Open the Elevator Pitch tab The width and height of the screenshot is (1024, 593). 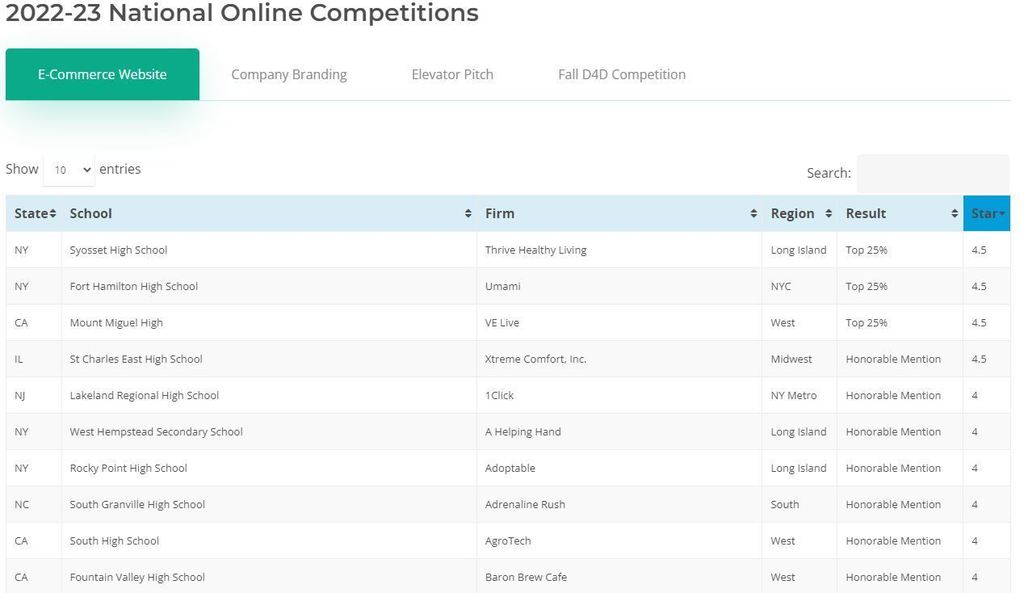tap(452, 74)
